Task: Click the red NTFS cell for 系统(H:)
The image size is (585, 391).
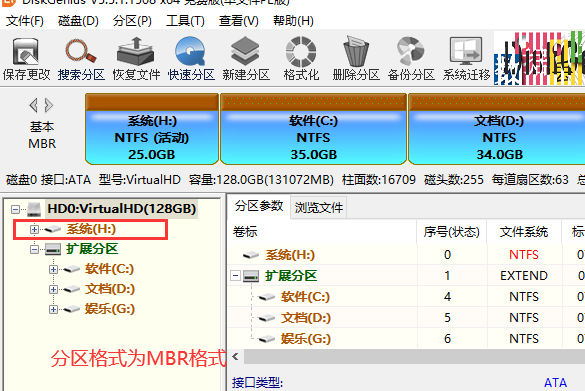Action: [x=524, y=255]
